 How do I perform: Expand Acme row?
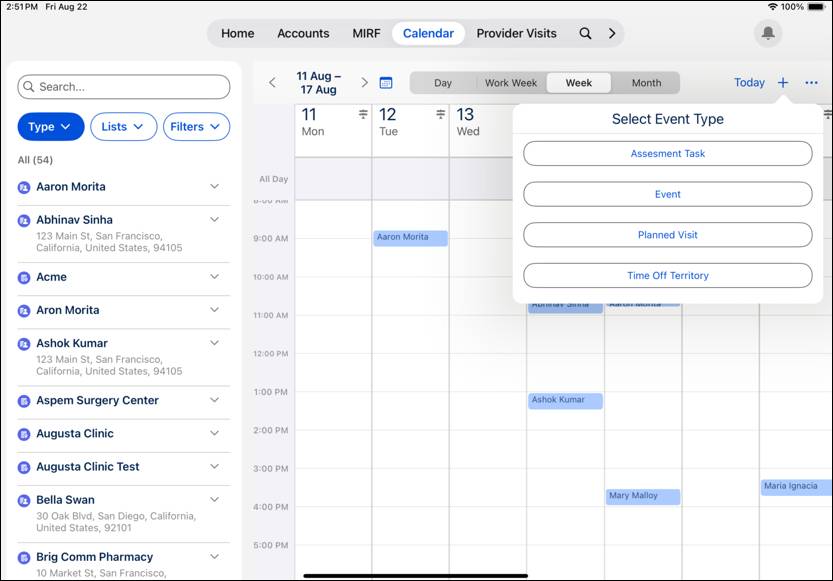point(214,277)
